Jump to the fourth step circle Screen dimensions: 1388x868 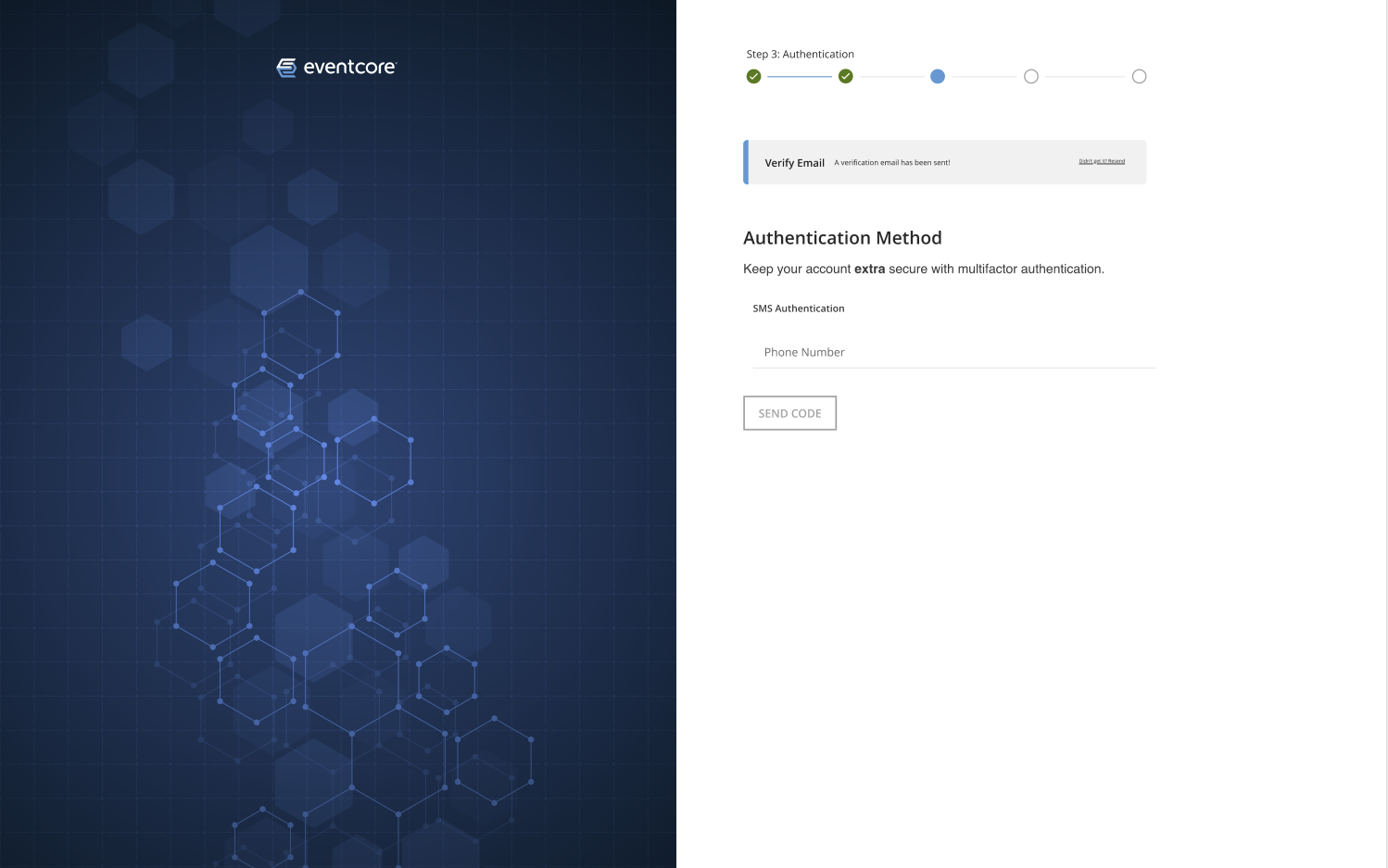[1030, 77]
